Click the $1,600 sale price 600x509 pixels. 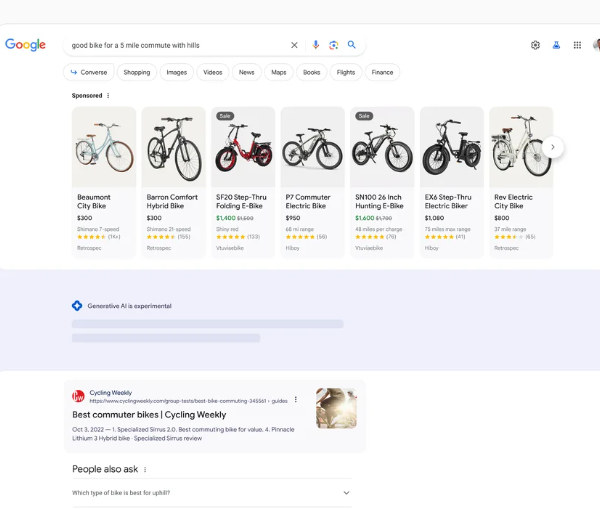click(365, 218)
